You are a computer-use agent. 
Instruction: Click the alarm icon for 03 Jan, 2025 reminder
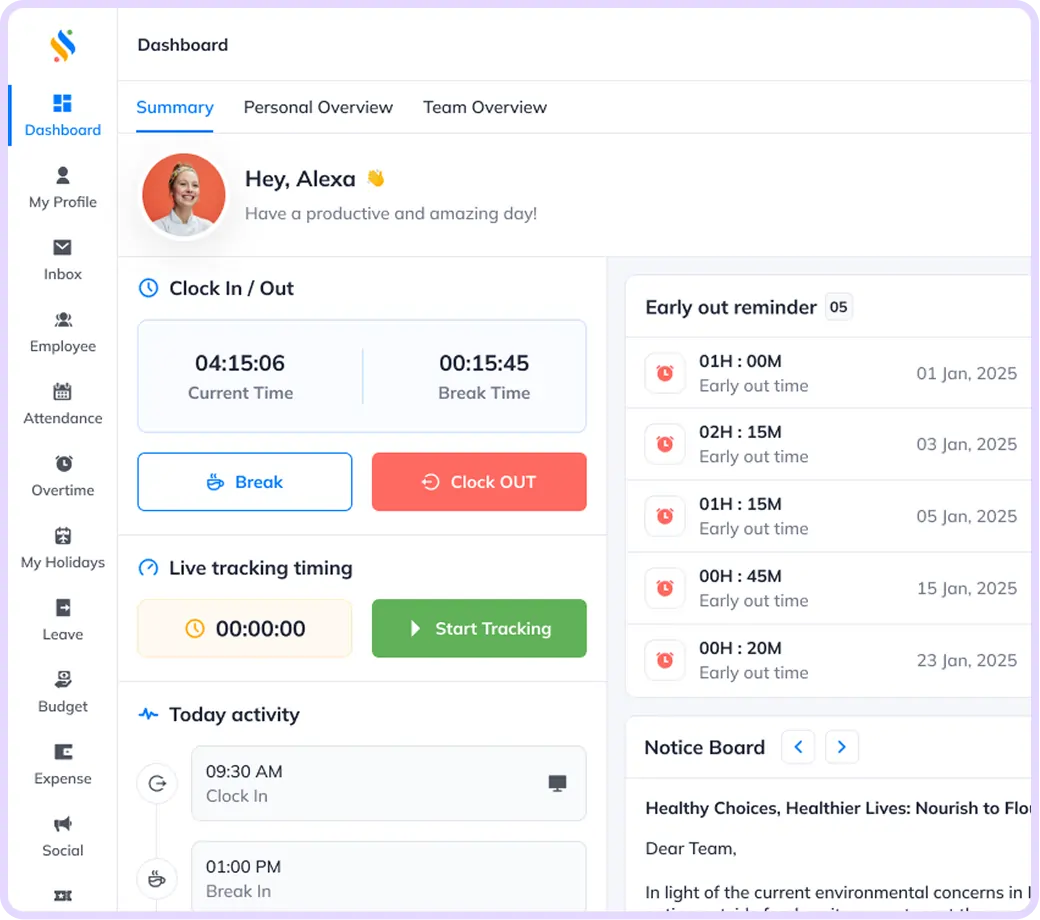665,444
